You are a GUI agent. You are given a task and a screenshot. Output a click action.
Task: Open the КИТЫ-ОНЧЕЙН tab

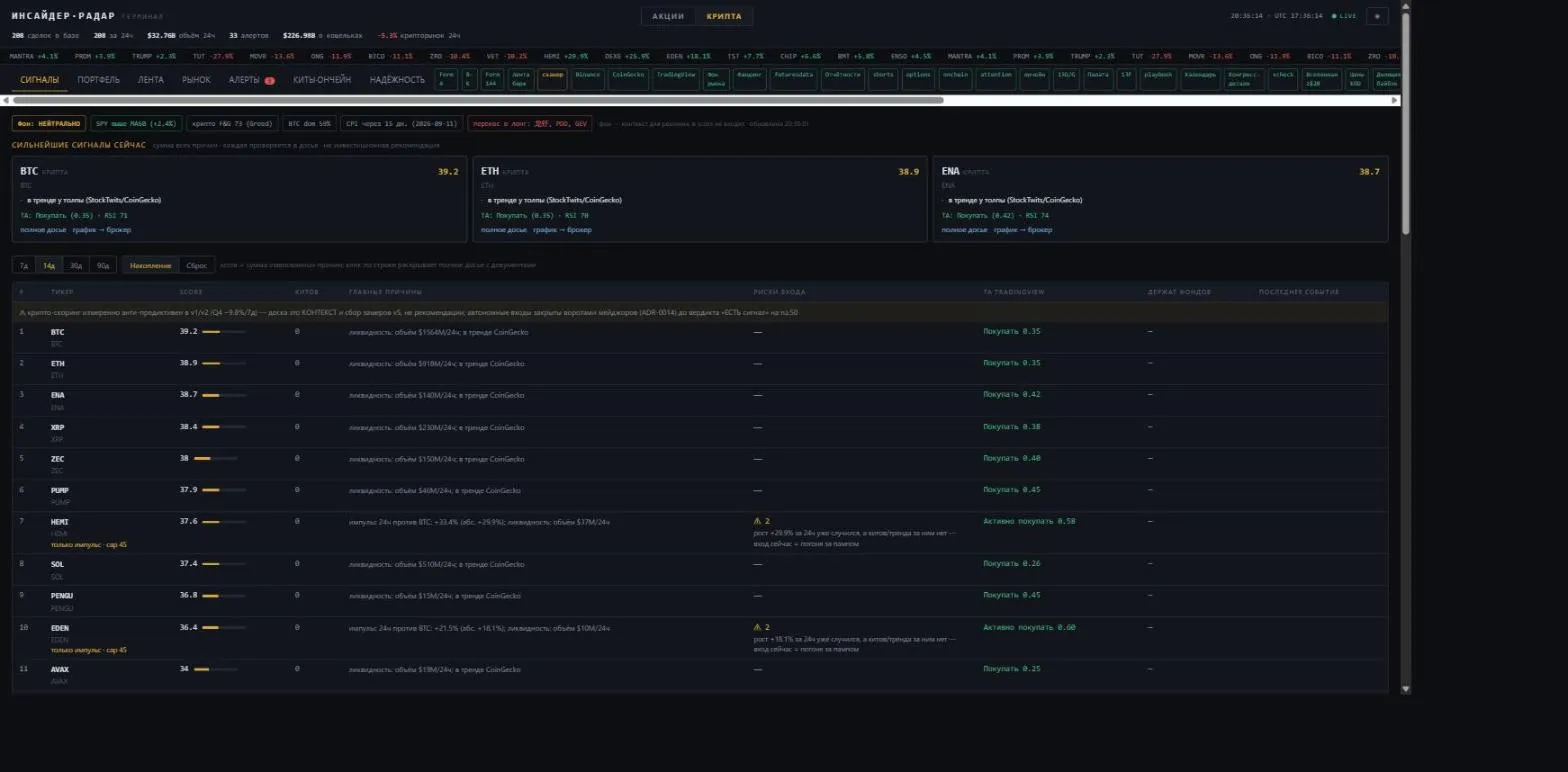coord(322,80)
